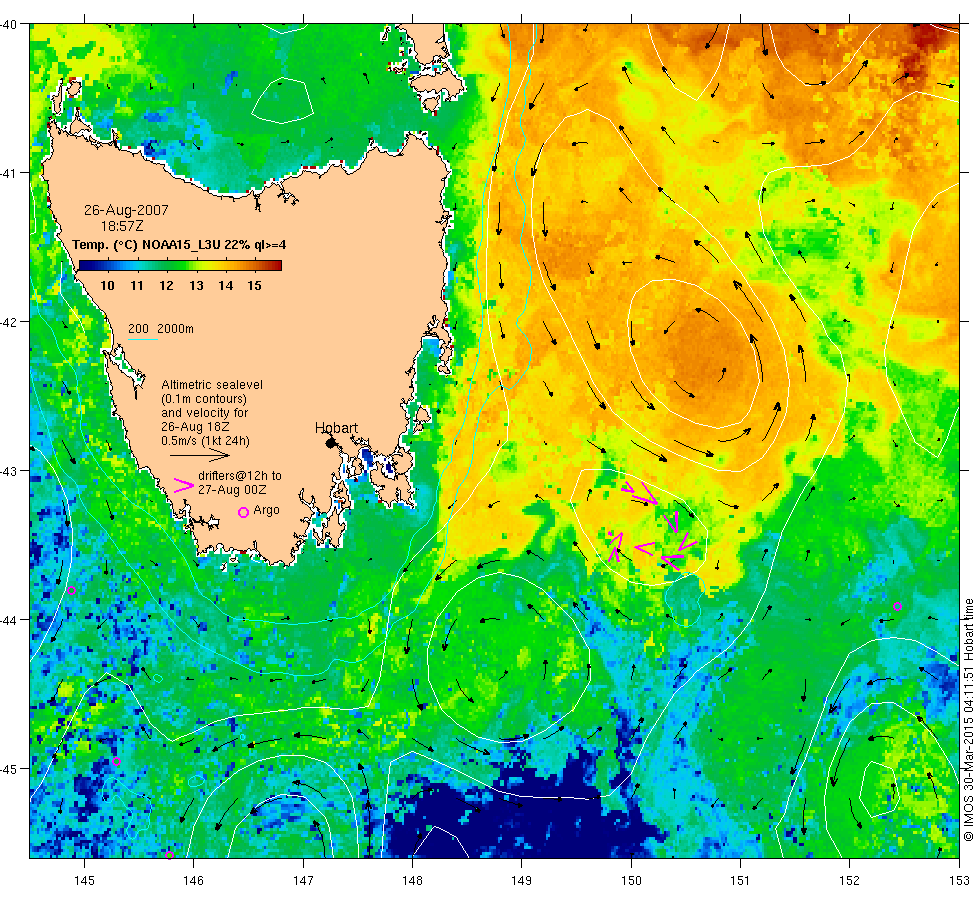Click the -41 latitude axis label
The height and width of the screenshot is (900, 980).
[x=9, y=173]
